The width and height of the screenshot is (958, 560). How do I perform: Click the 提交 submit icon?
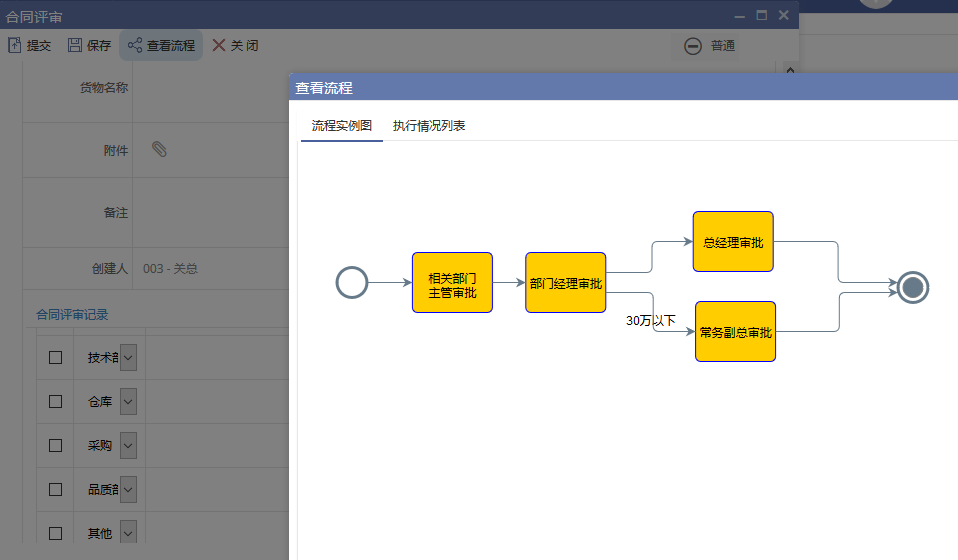pyautogui.click(x=14, y=45)
